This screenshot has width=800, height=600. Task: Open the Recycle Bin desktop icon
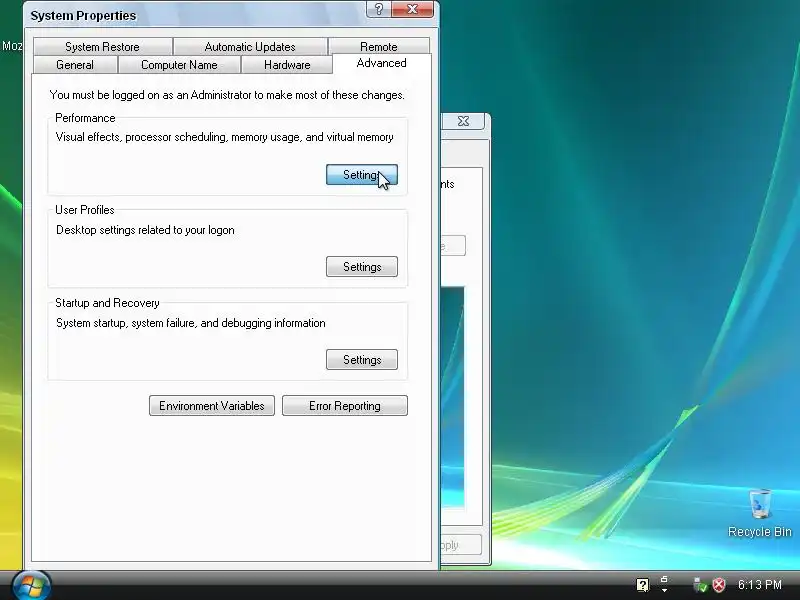(760, 513)
